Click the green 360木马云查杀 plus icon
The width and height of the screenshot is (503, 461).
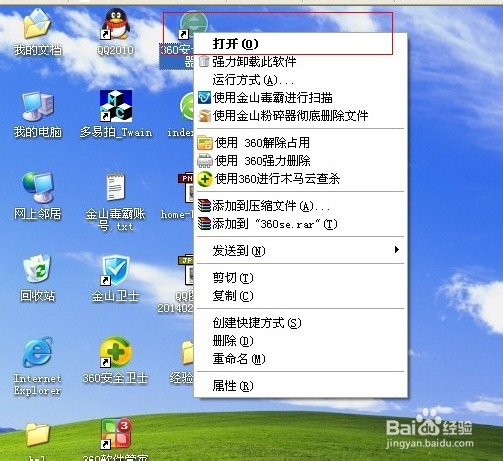[x=205, y=179]
